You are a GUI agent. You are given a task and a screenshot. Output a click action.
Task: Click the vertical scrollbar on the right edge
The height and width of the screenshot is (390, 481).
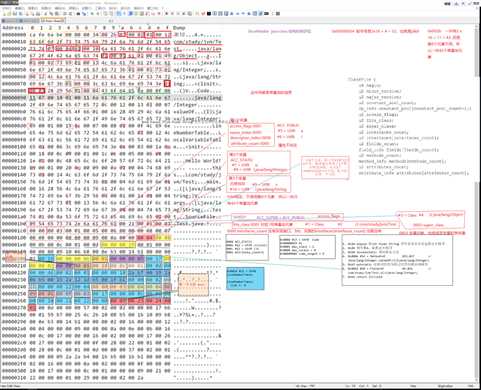478,200
